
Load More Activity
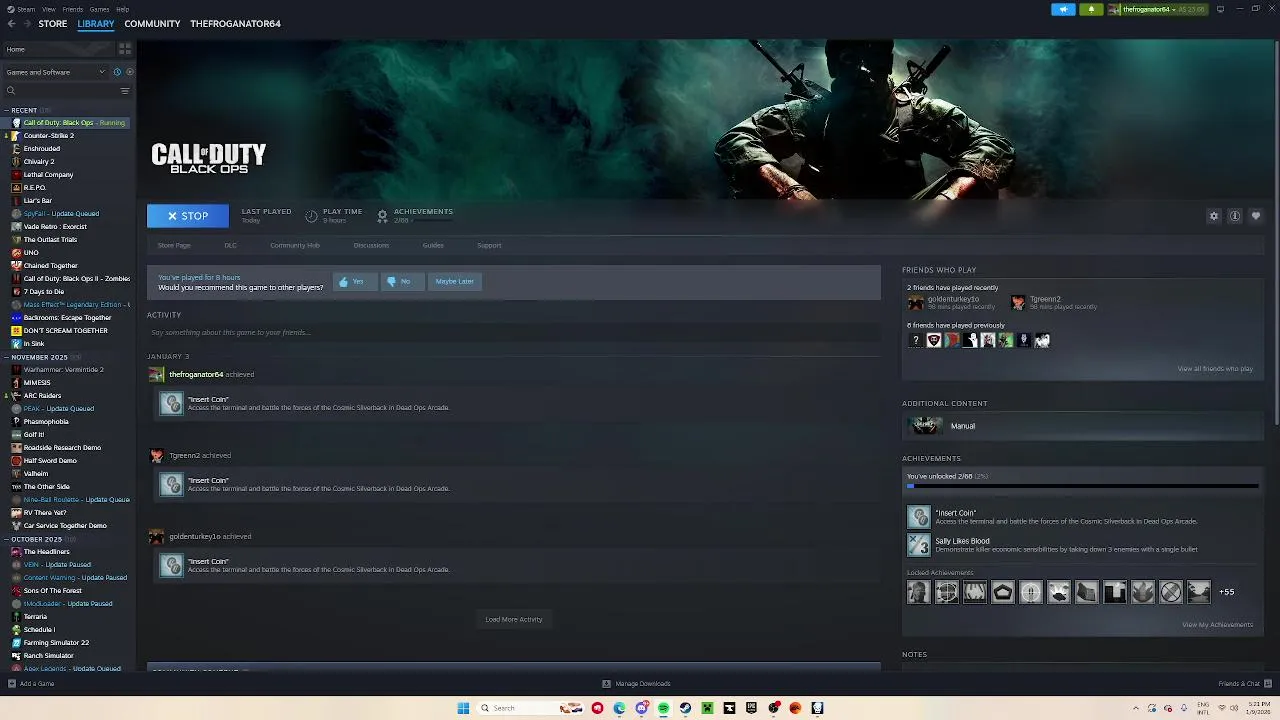point(514,619)
